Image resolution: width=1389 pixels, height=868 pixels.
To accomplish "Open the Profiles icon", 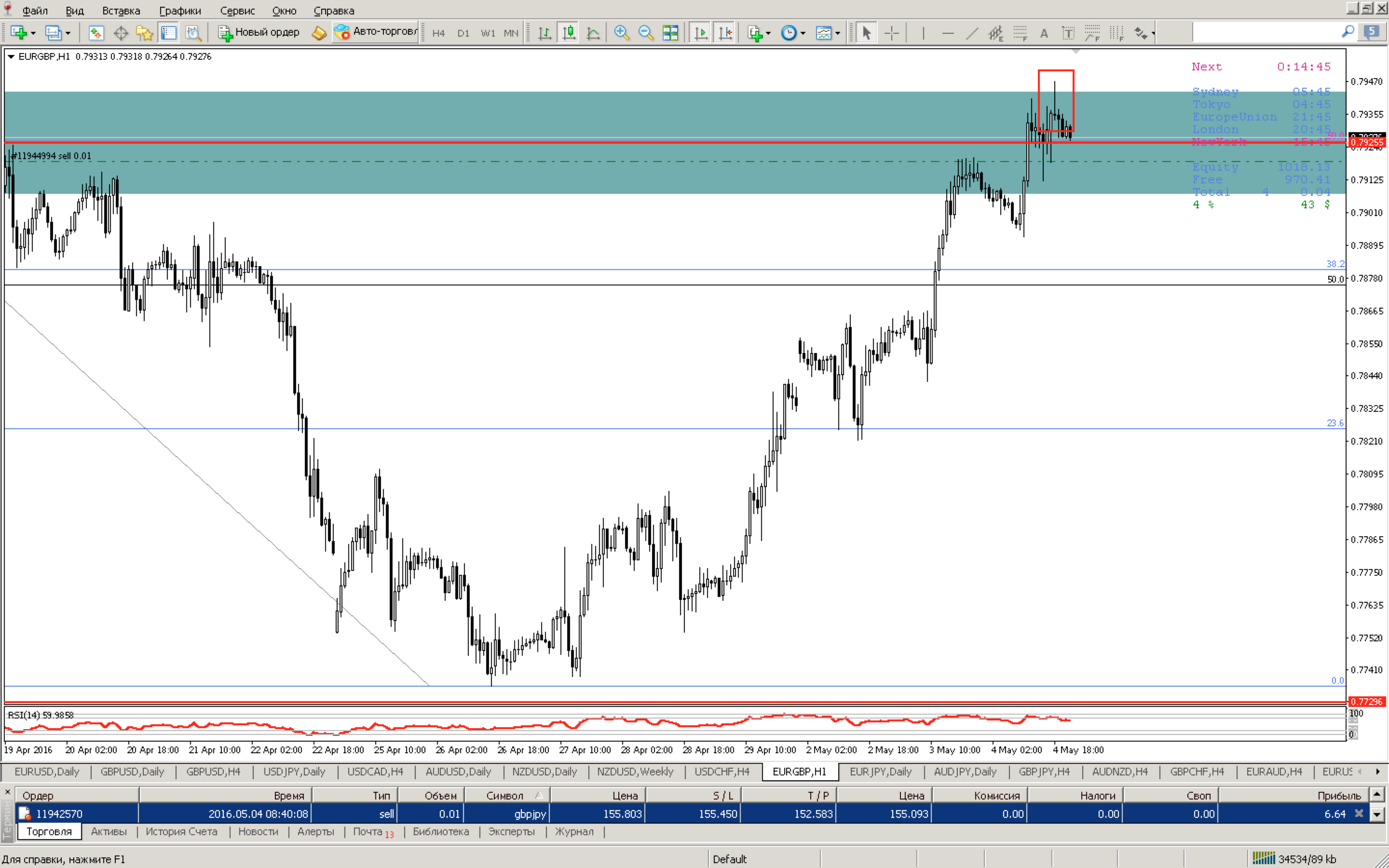I will pos(53,33).
